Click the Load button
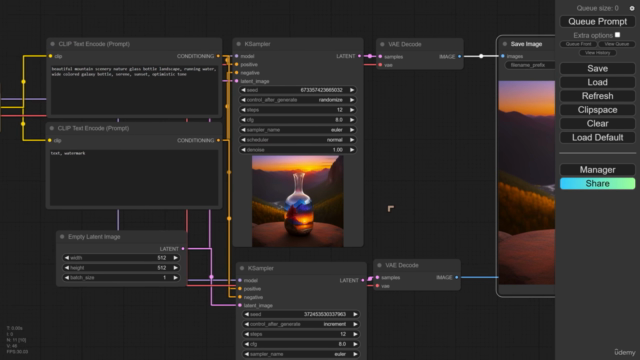Screen dimensions: 640x360 coord(598,82)
